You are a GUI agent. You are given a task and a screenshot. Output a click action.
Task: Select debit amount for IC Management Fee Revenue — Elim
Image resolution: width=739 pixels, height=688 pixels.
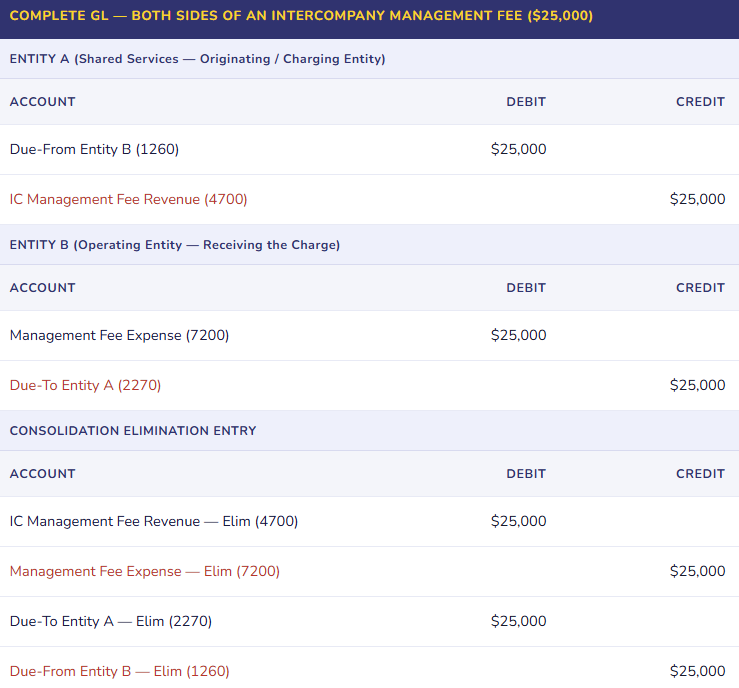click(518, 521)
